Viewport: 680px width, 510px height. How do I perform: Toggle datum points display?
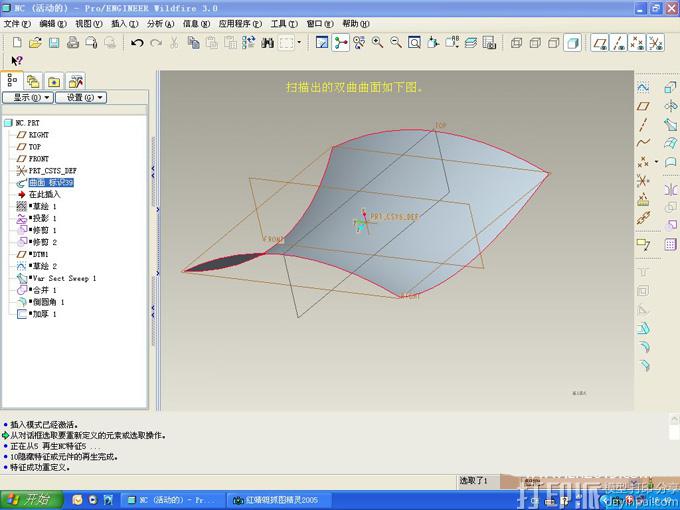click(637, 43)
